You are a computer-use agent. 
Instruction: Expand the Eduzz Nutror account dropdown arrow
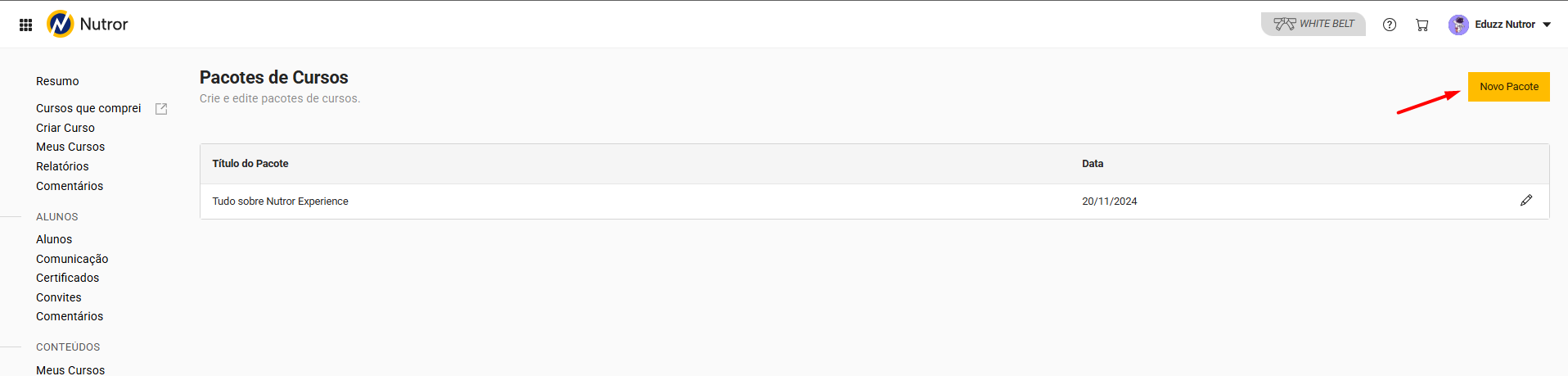tap(1547, 25)
